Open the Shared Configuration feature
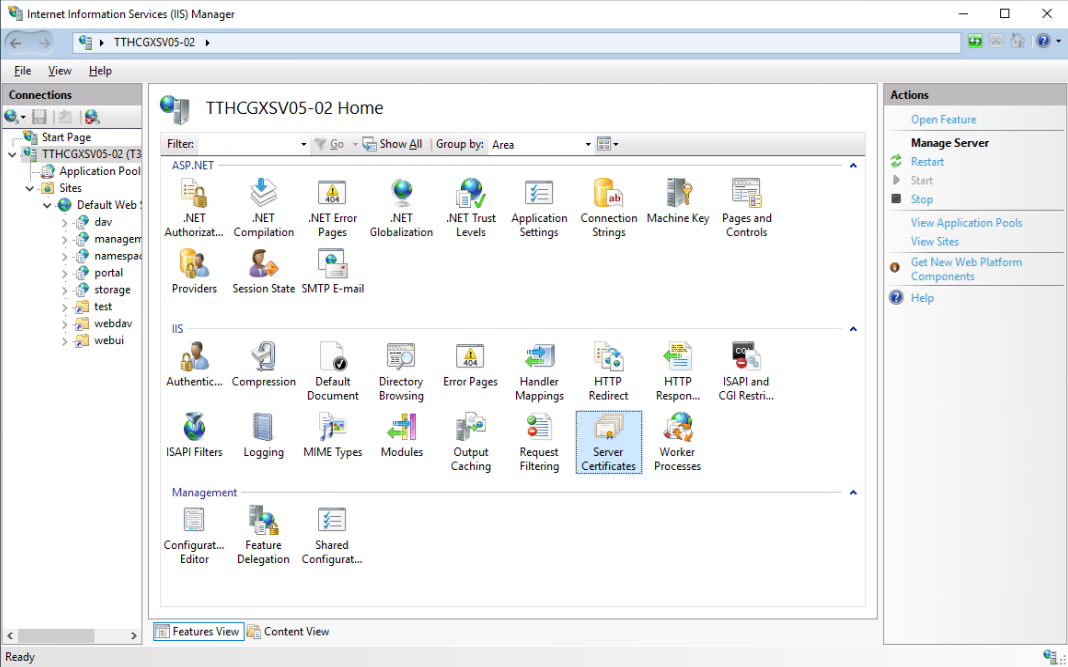This screenshot has height=667, width=1068. pyautogui.click(x=332, y=535)
